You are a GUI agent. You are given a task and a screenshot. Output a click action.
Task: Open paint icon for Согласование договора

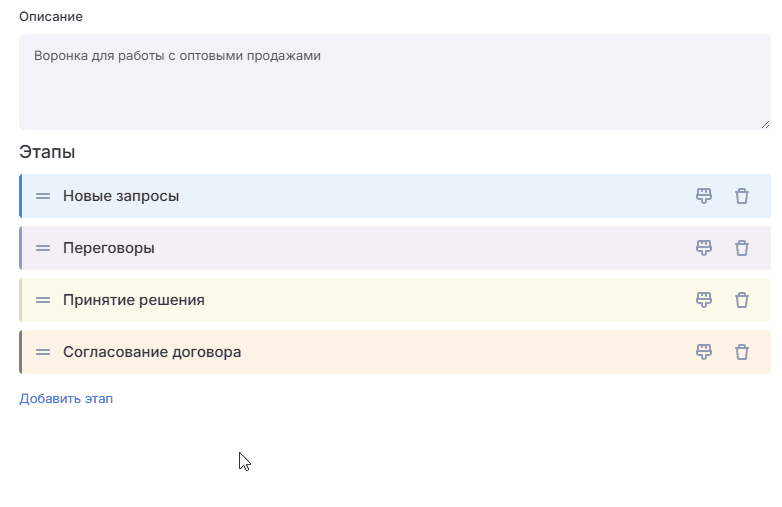[704, 352]
